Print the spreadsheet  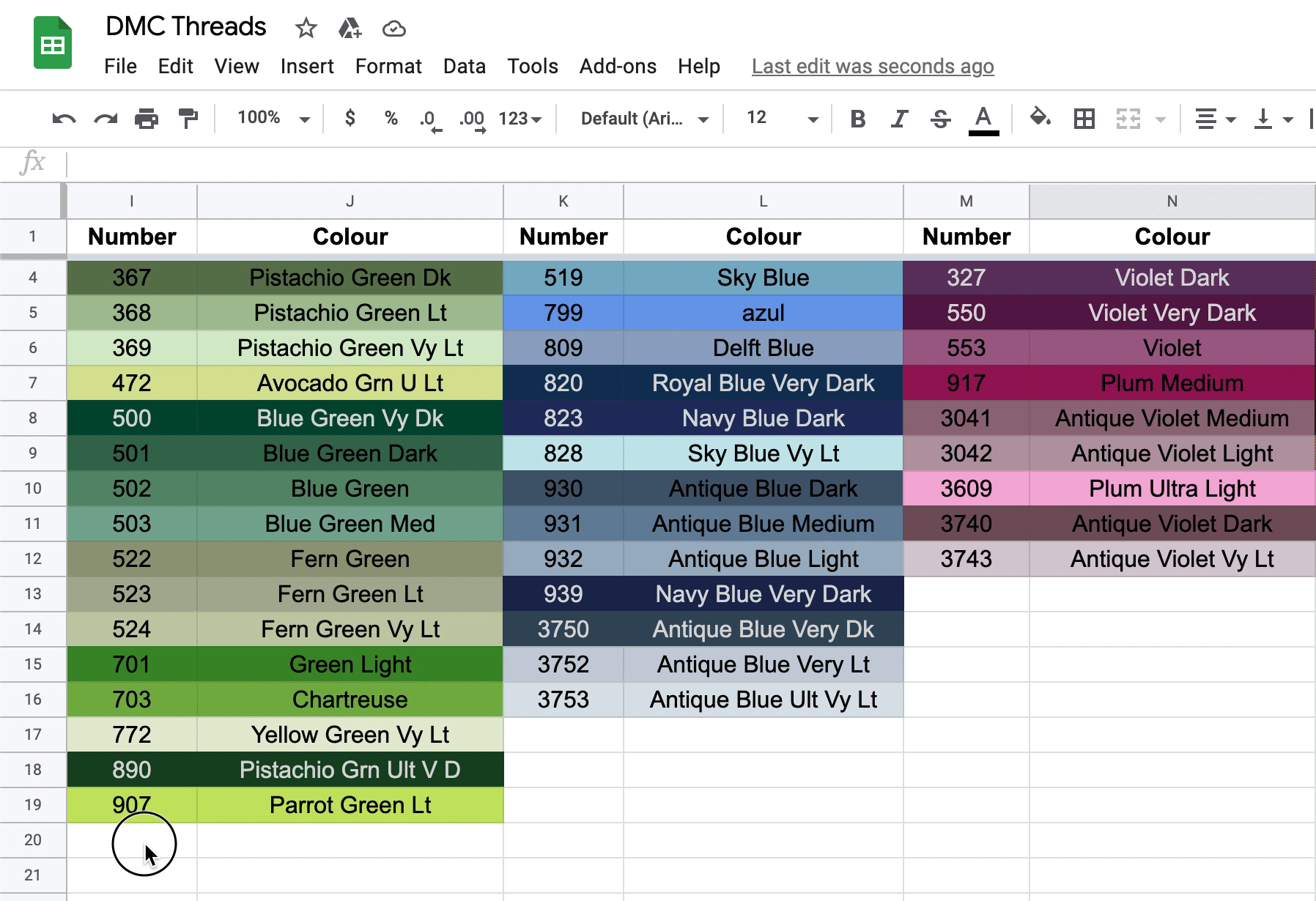coord(147,118)
